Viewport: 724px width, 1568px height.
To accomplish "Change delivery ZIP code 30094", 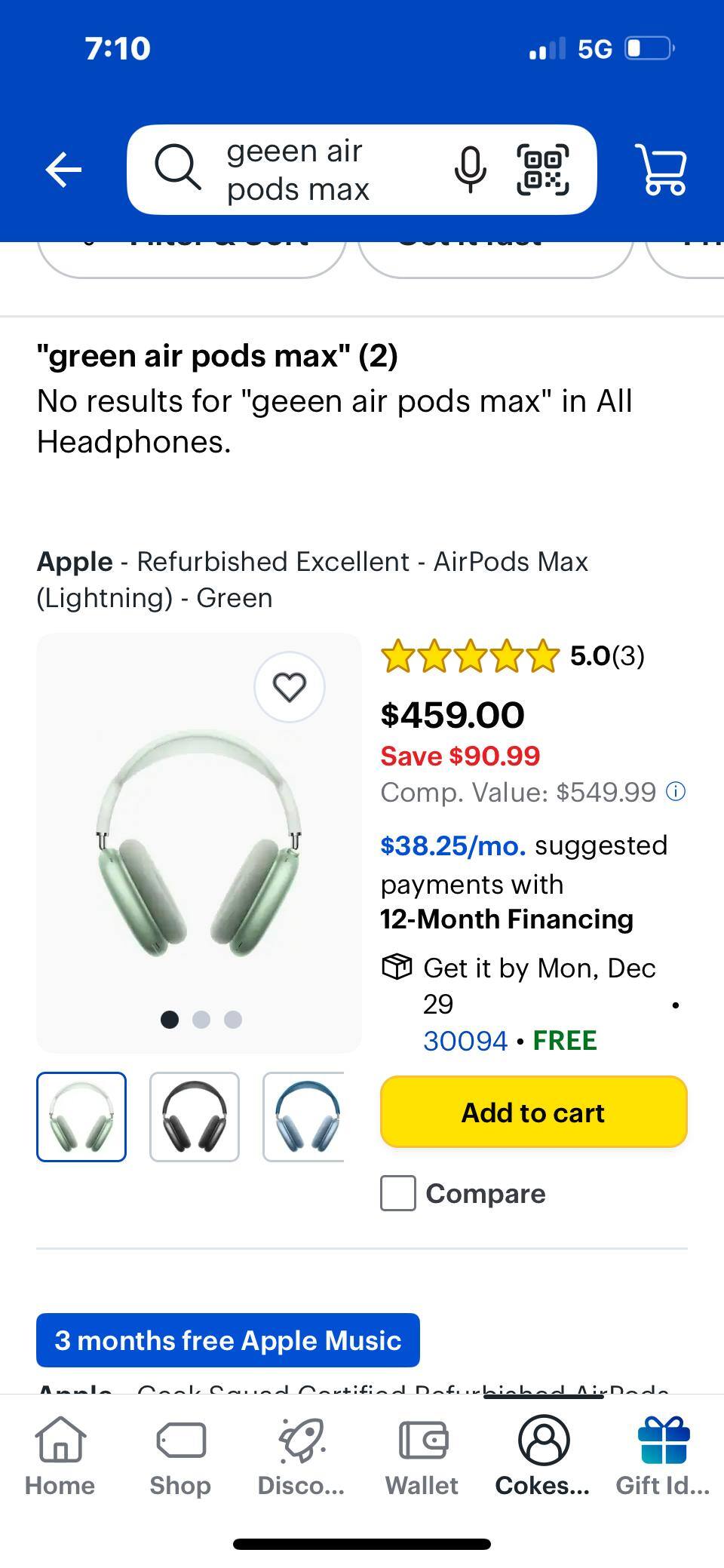I will click(x=465, y=1041).
